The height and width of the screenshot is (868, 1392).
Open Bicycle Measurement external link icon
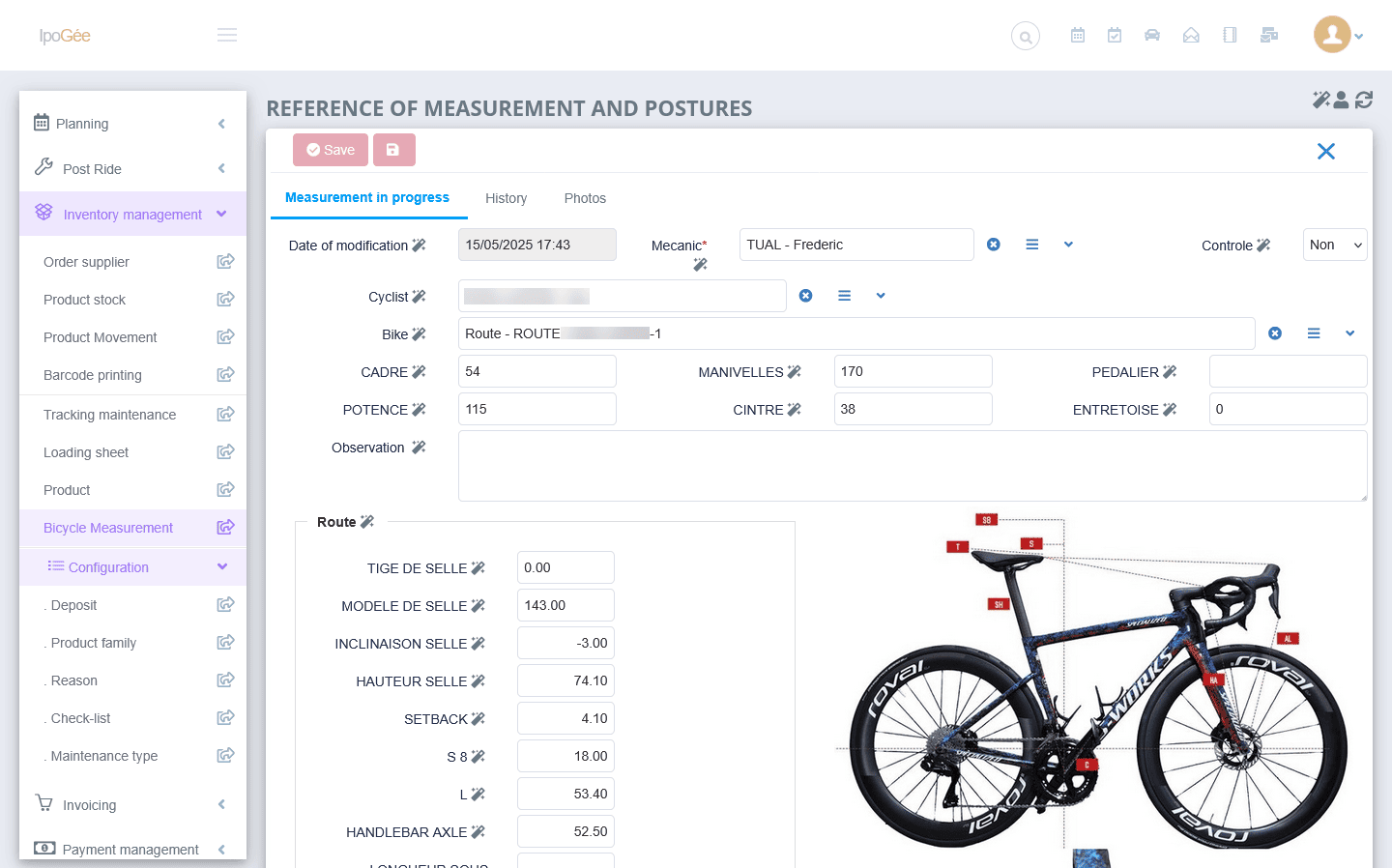(x=225, y=527)
